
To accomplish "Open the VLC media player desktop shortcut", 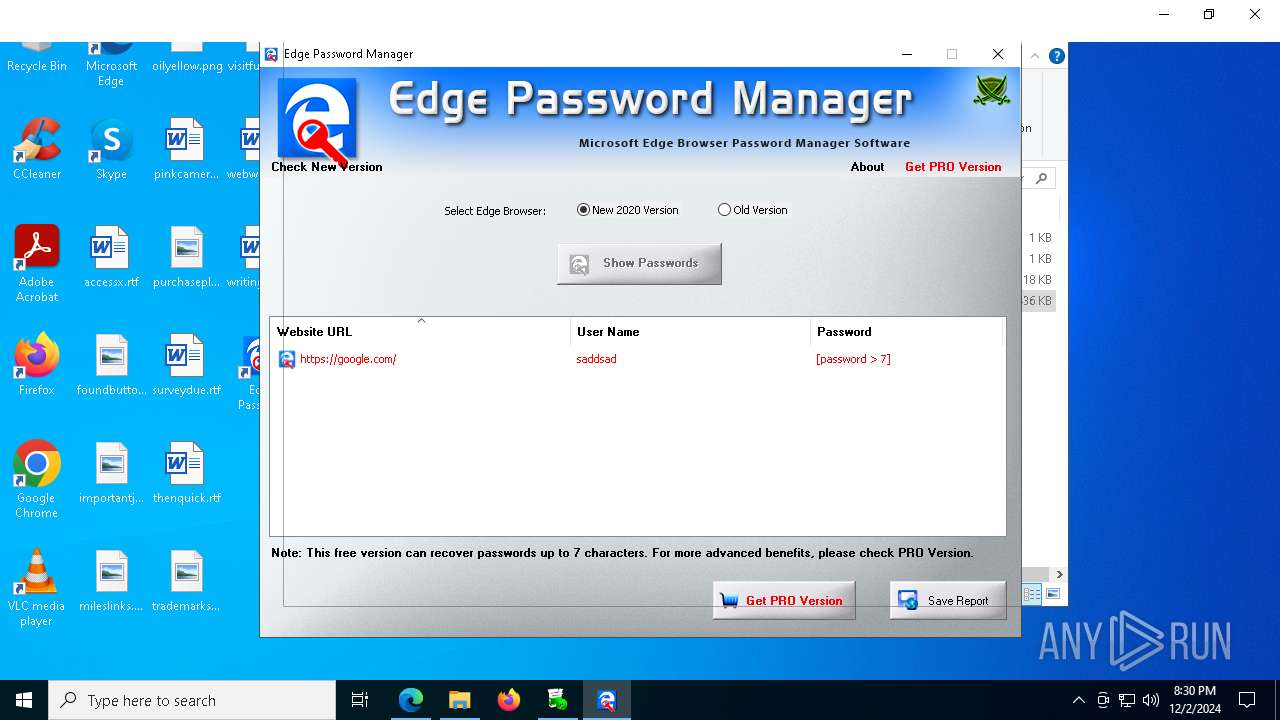I will [x=37, y=588].
